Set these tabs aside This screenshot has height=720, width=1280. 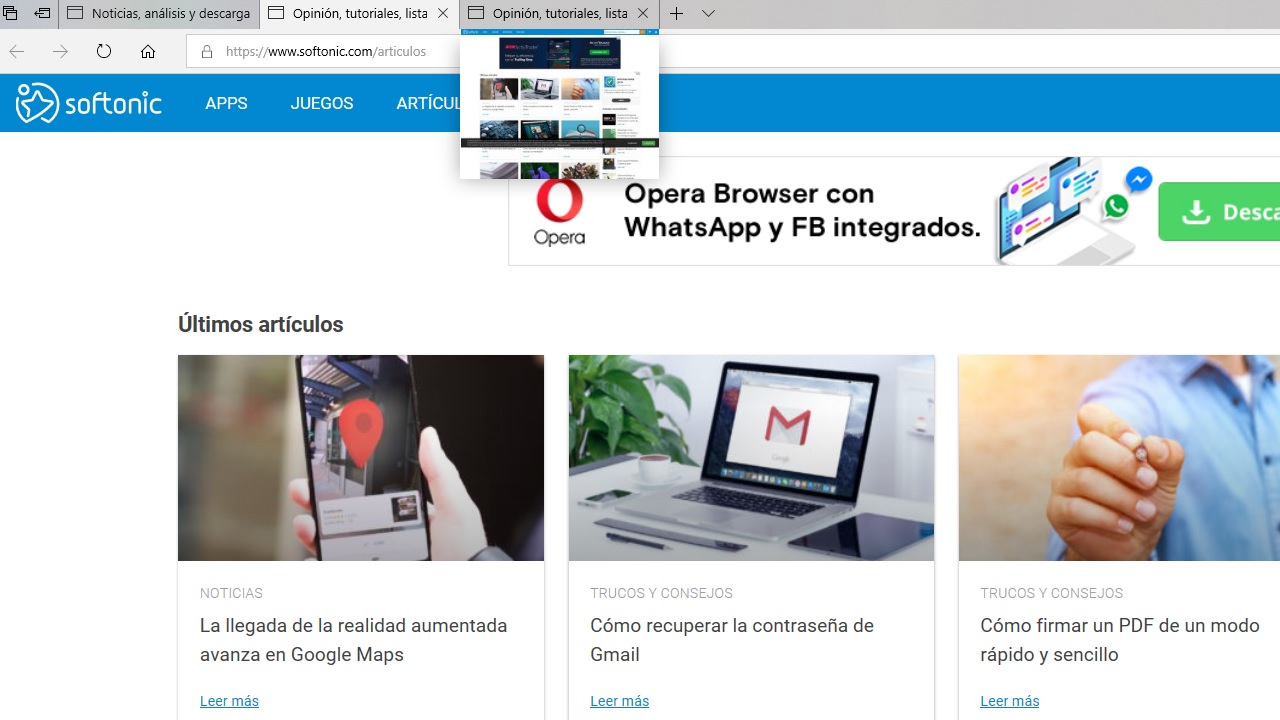(x=42, y=14)
